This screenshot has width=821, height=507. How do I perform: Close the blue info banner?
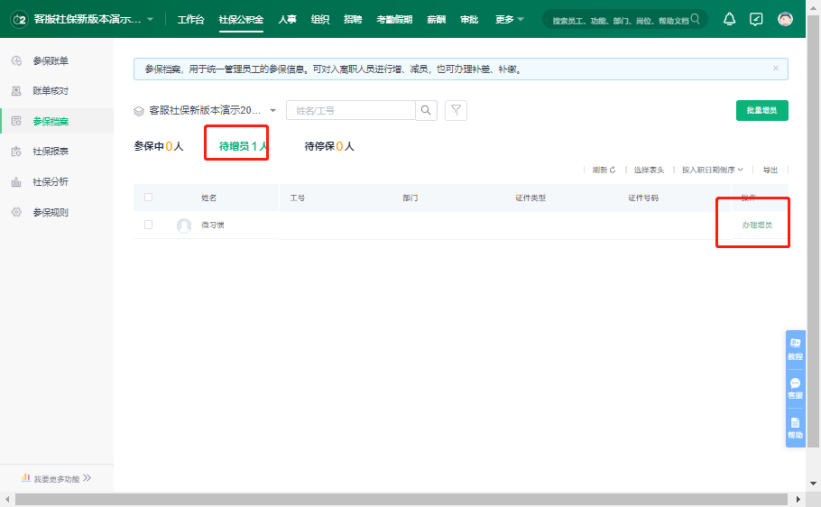776,69
